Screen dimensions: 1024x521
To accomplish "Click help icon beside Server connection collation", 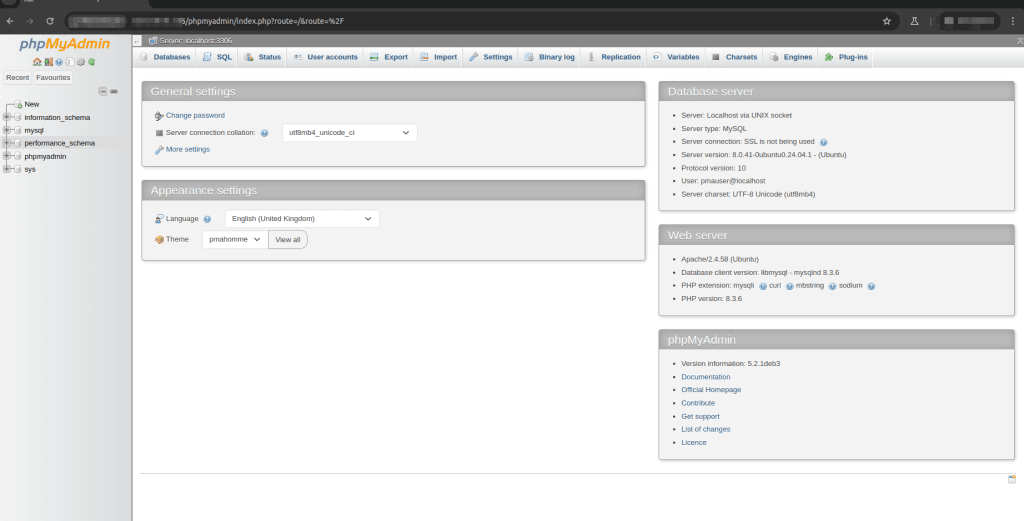I will (264, 133).
